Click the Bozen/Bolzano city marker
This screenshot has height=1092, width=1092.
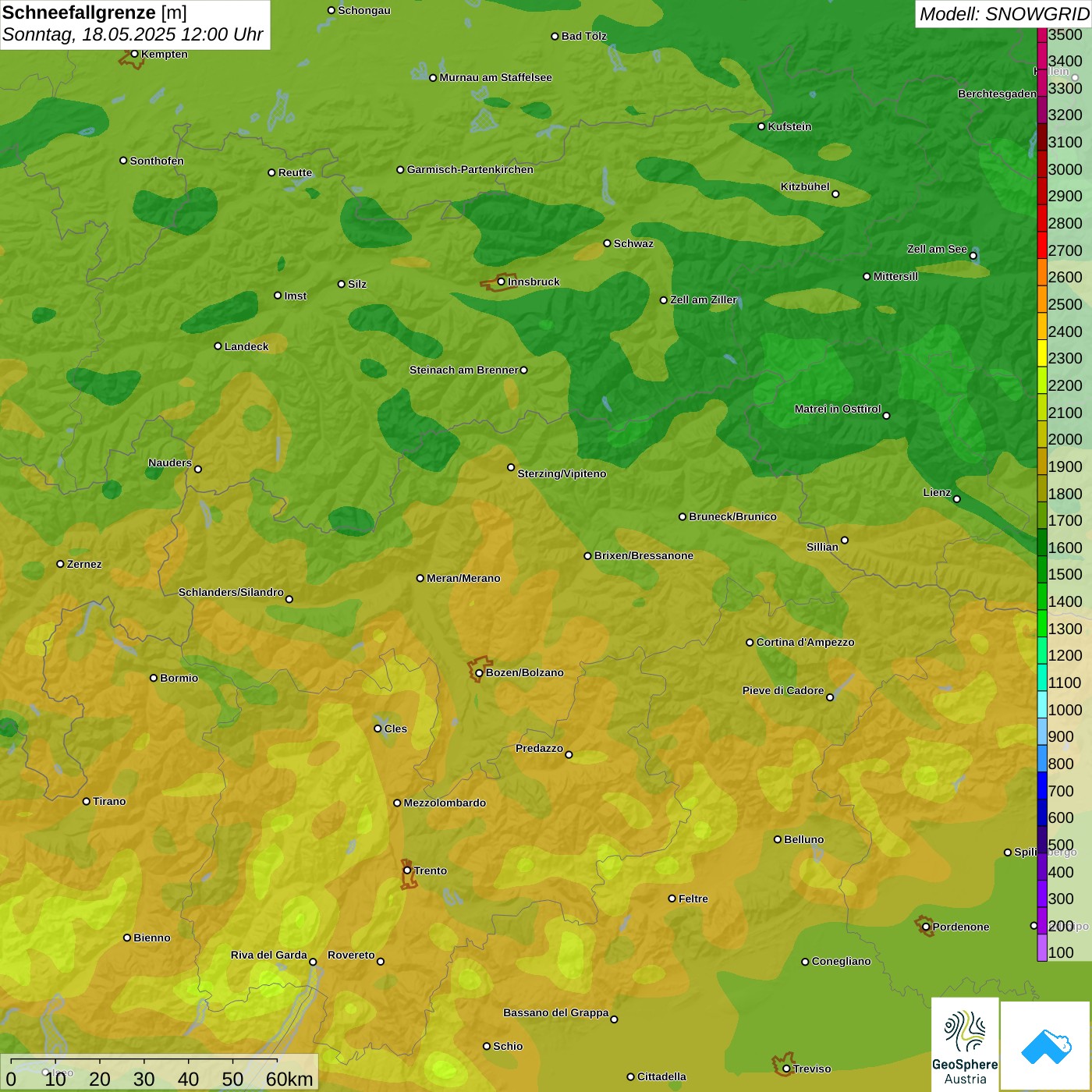tap(480, 673)
